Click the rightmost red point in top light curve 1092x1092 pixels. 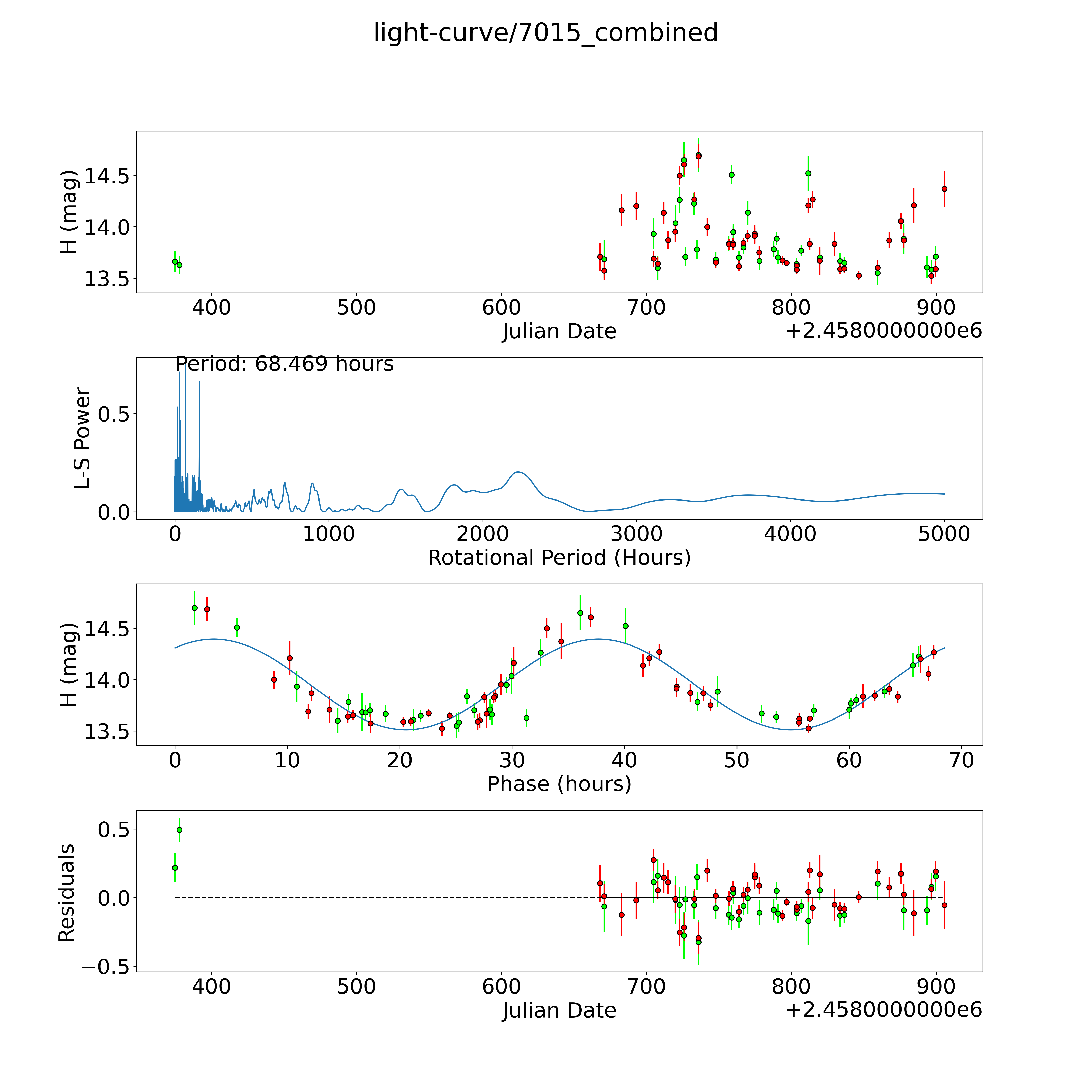944,189
